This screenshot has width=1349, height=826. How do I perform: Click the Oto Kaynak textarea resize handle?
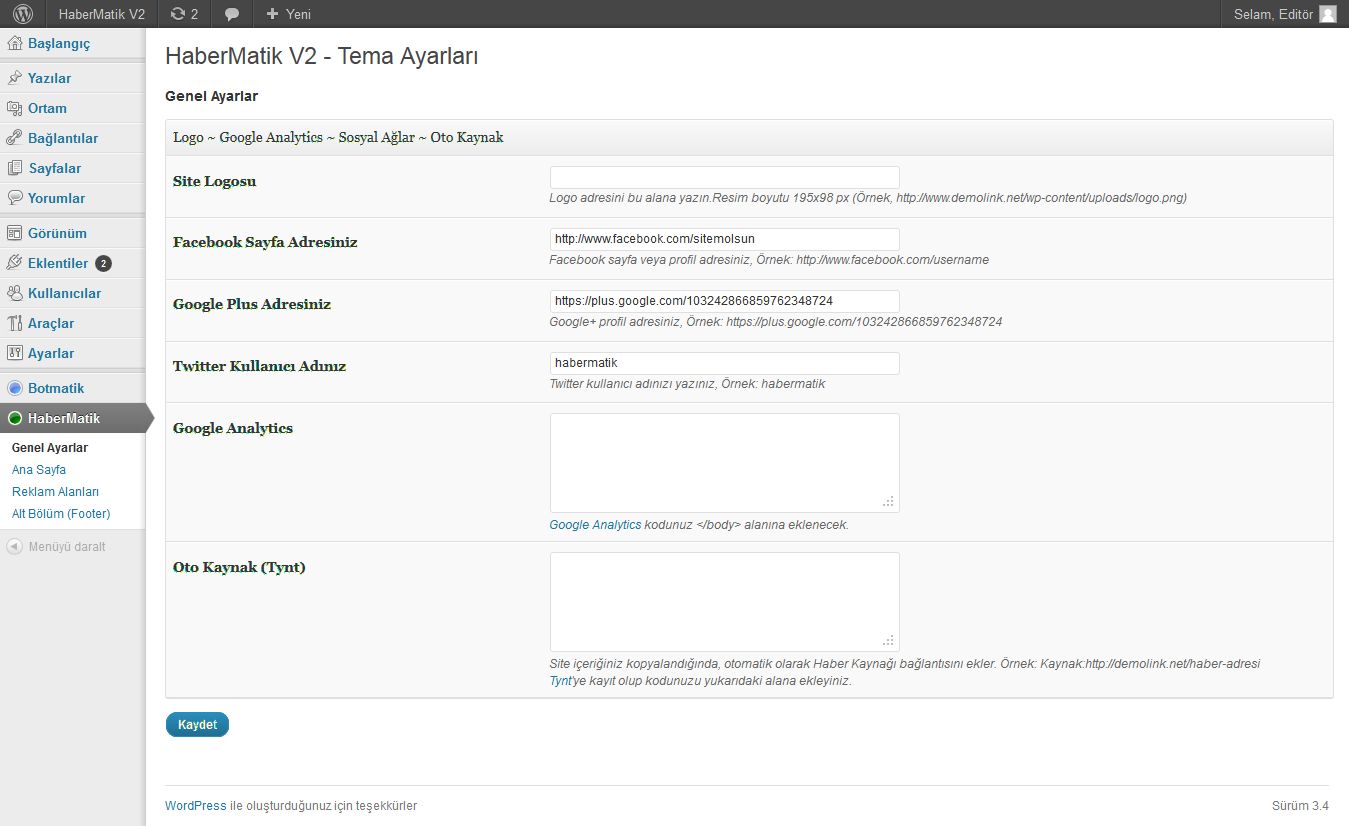[x=889, y=641]
